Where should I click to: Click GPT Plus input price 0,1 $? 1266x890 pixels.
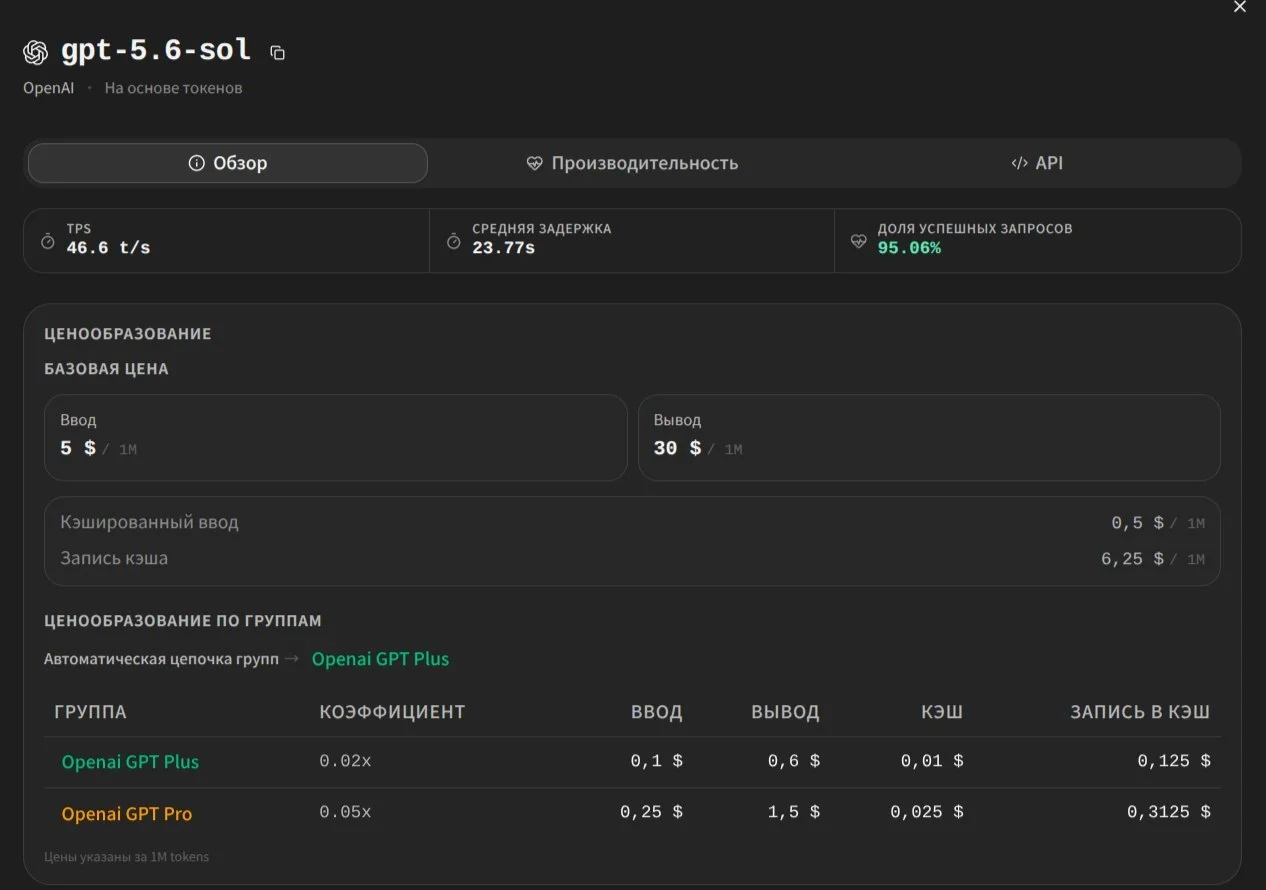click(x=657, y=761)
